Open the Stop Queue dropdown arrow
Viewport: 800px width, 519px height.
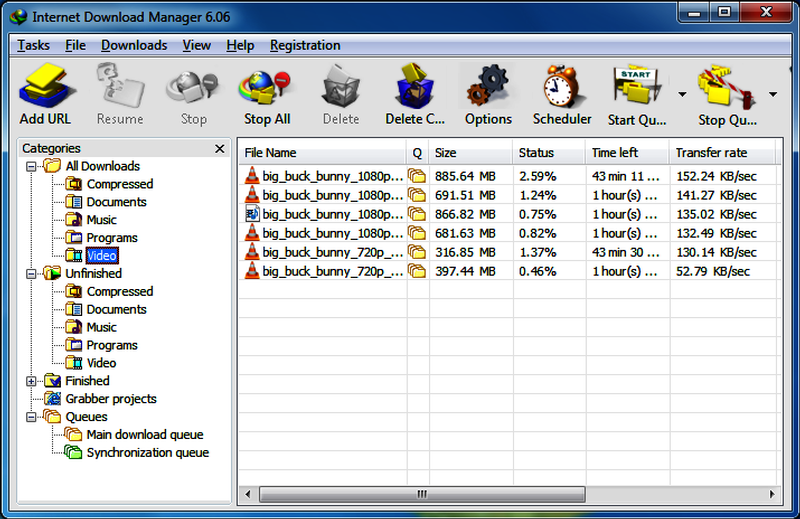tap(773, 94)
